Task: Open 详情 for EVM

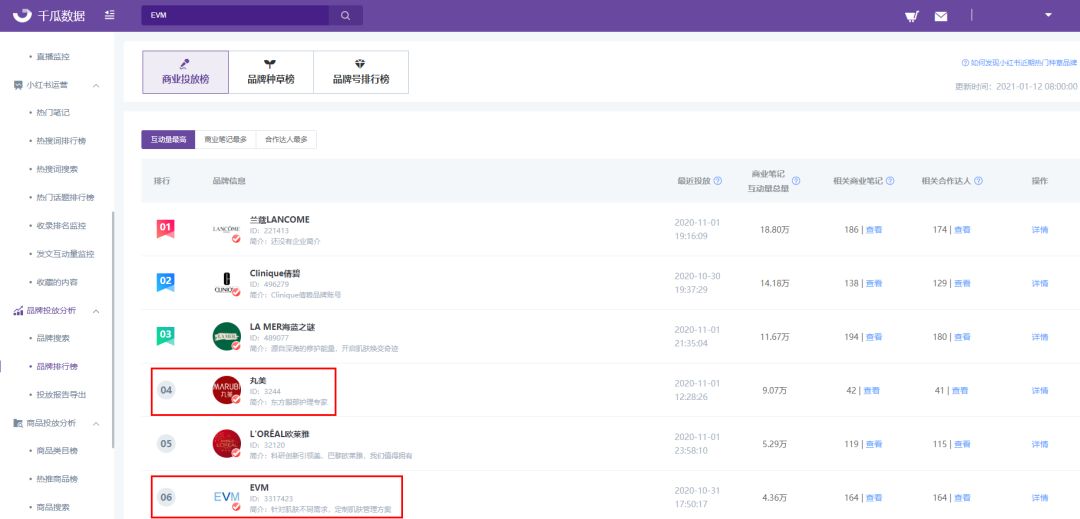Action: pos(1039,498)
